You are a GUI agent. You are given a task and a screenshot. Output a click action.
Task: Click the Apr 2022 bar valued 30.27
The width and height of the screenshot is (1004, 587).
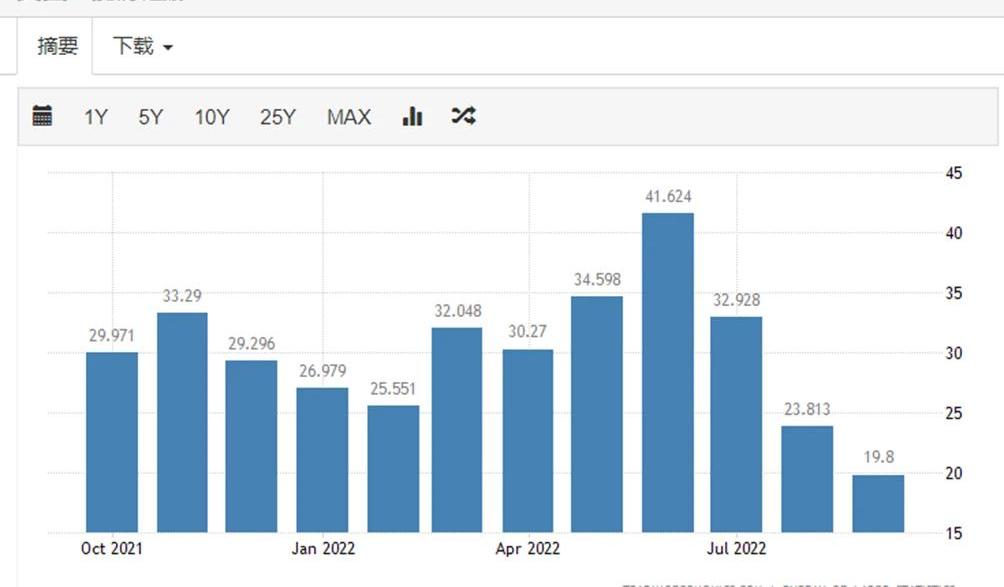[x=528, y=440]
